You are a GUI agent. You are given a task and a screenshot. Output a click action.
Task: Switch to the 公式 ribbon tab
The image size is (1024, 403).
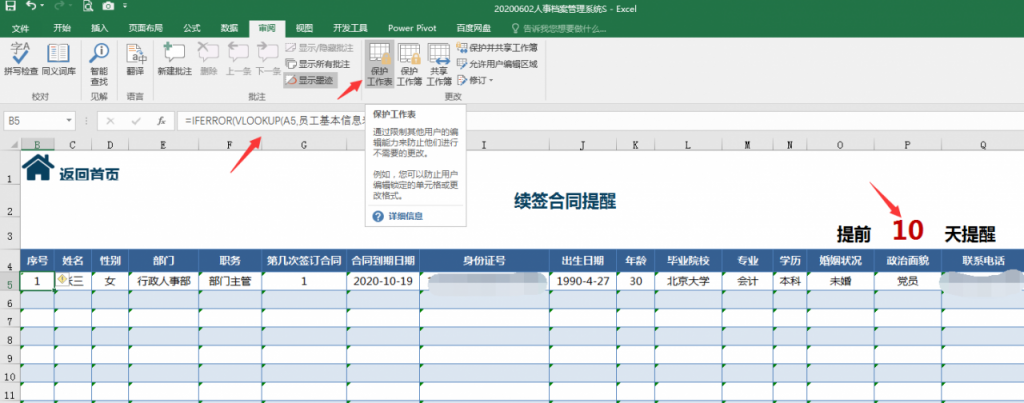(x=192, y=29)
